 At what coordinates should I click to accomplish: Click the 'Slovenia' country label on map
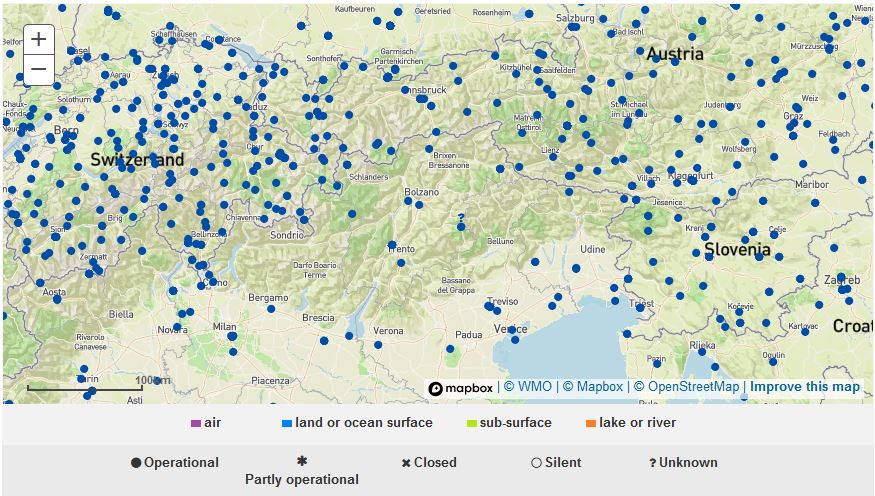point(737,249)
